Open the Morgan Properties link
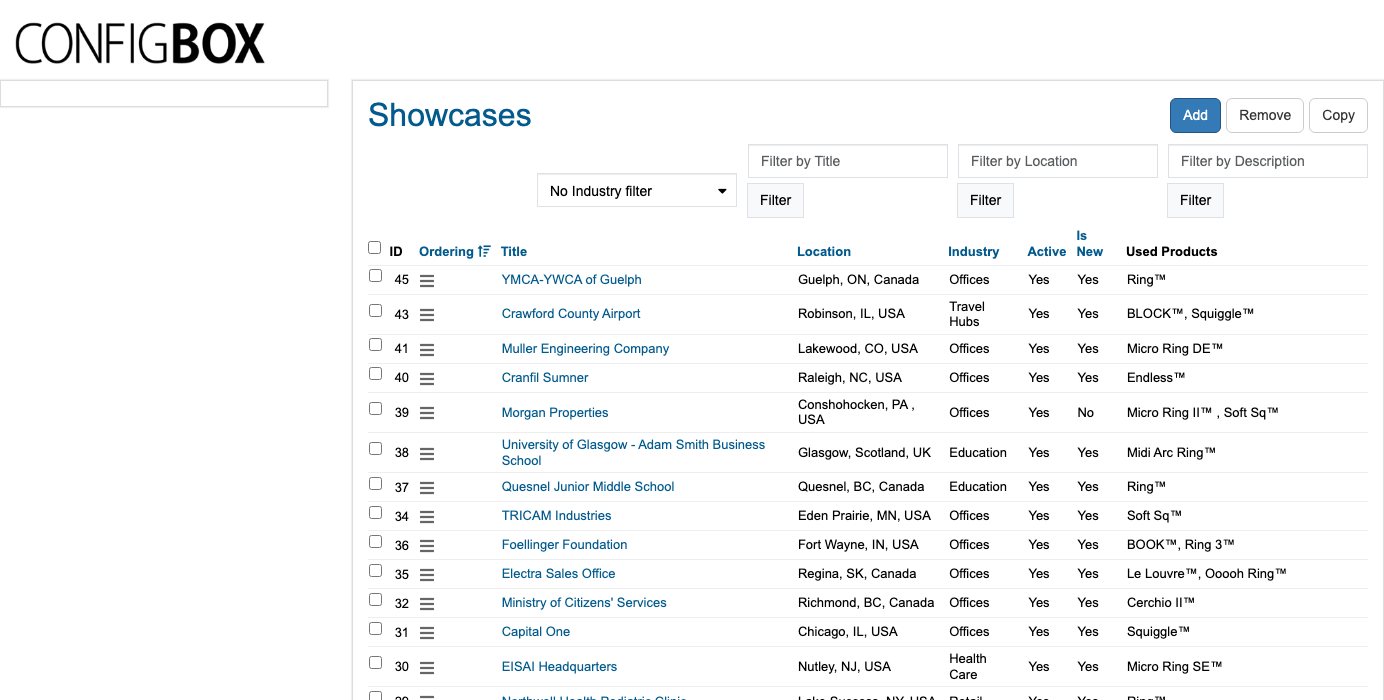Viewport: 1384px width, 700px height. click(x=555, y=413)
